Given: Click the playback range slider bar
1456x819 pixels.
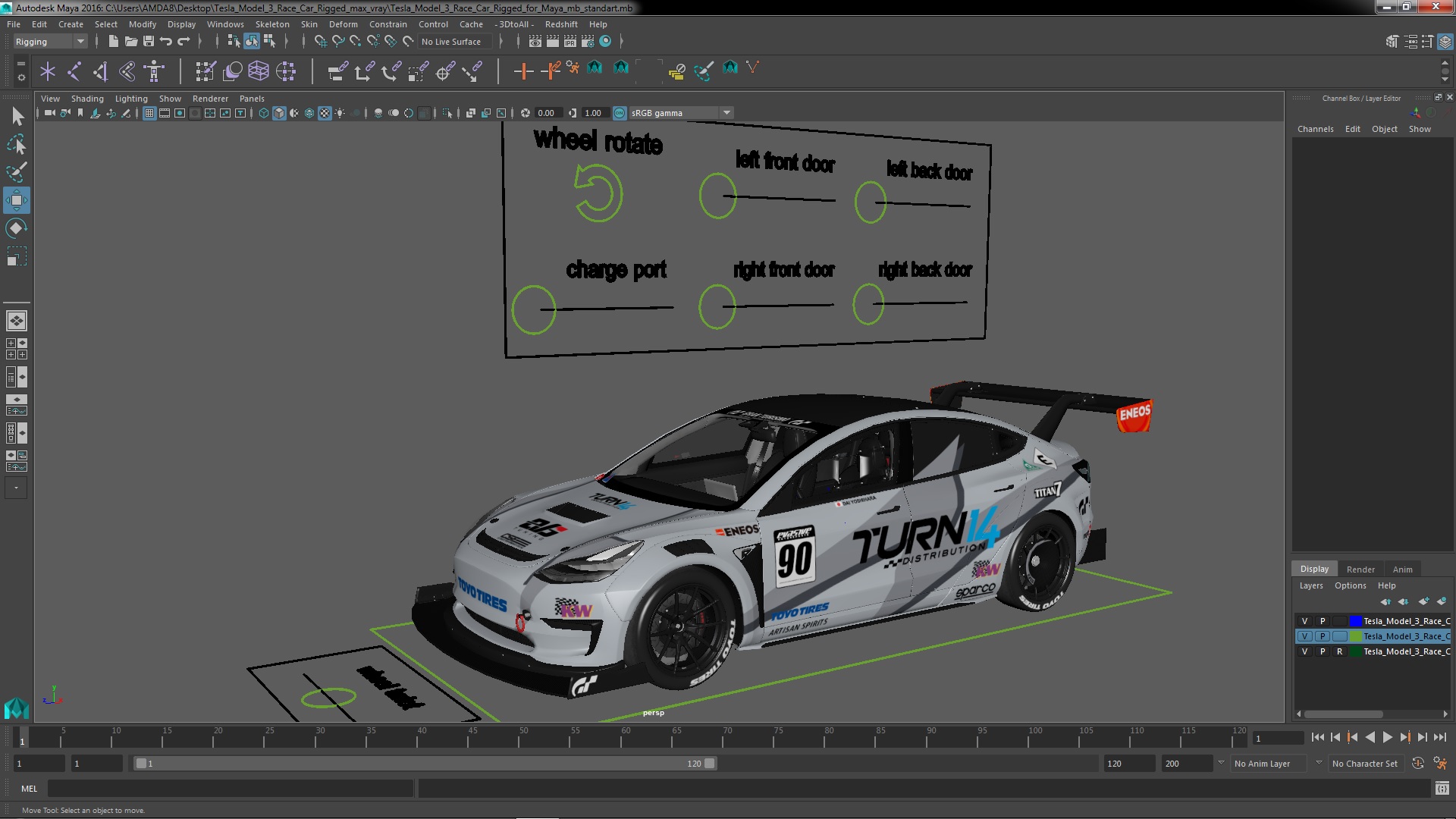Looking at the screenshot, I should (425, 764).
